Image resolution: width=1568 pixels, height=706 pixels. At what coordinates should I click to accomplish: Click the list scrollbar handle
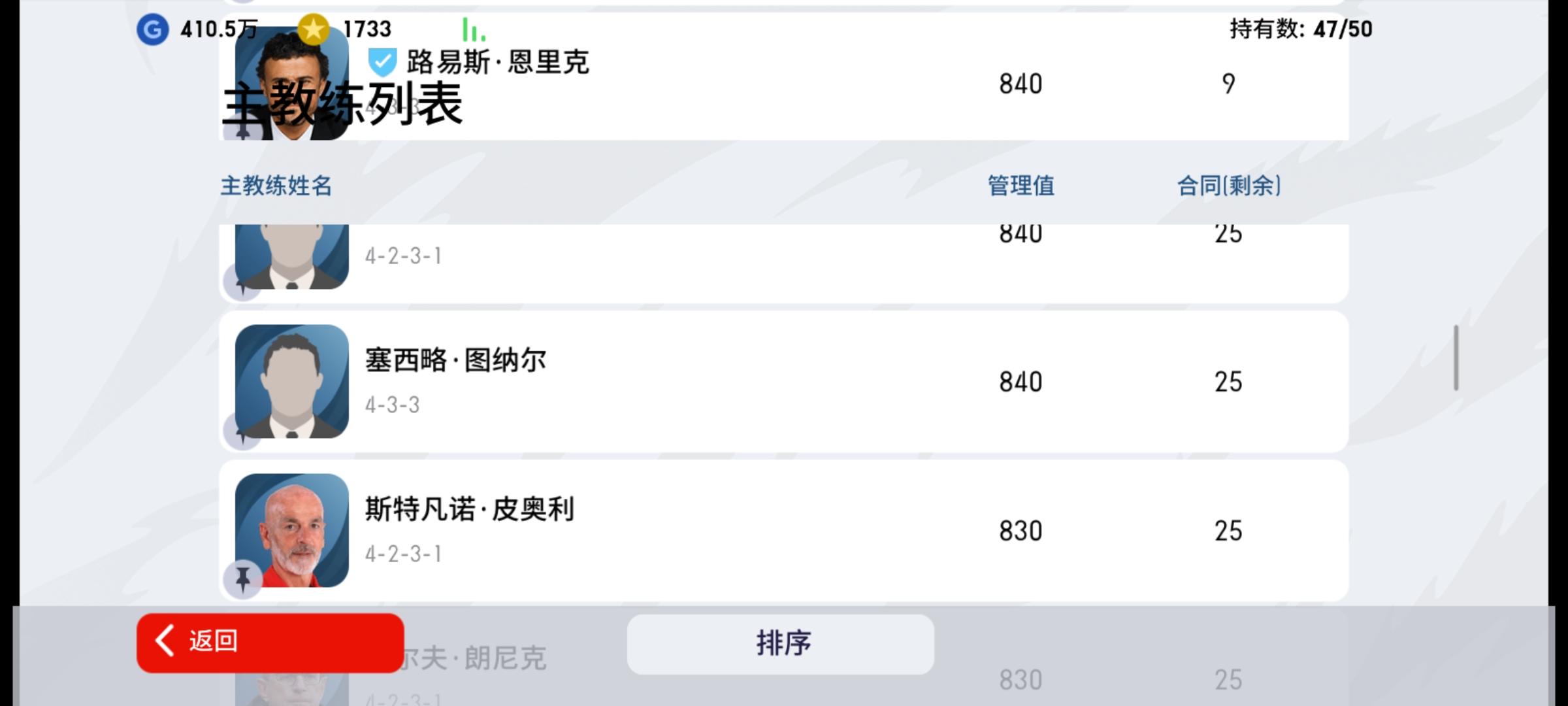pos(1456,358)
